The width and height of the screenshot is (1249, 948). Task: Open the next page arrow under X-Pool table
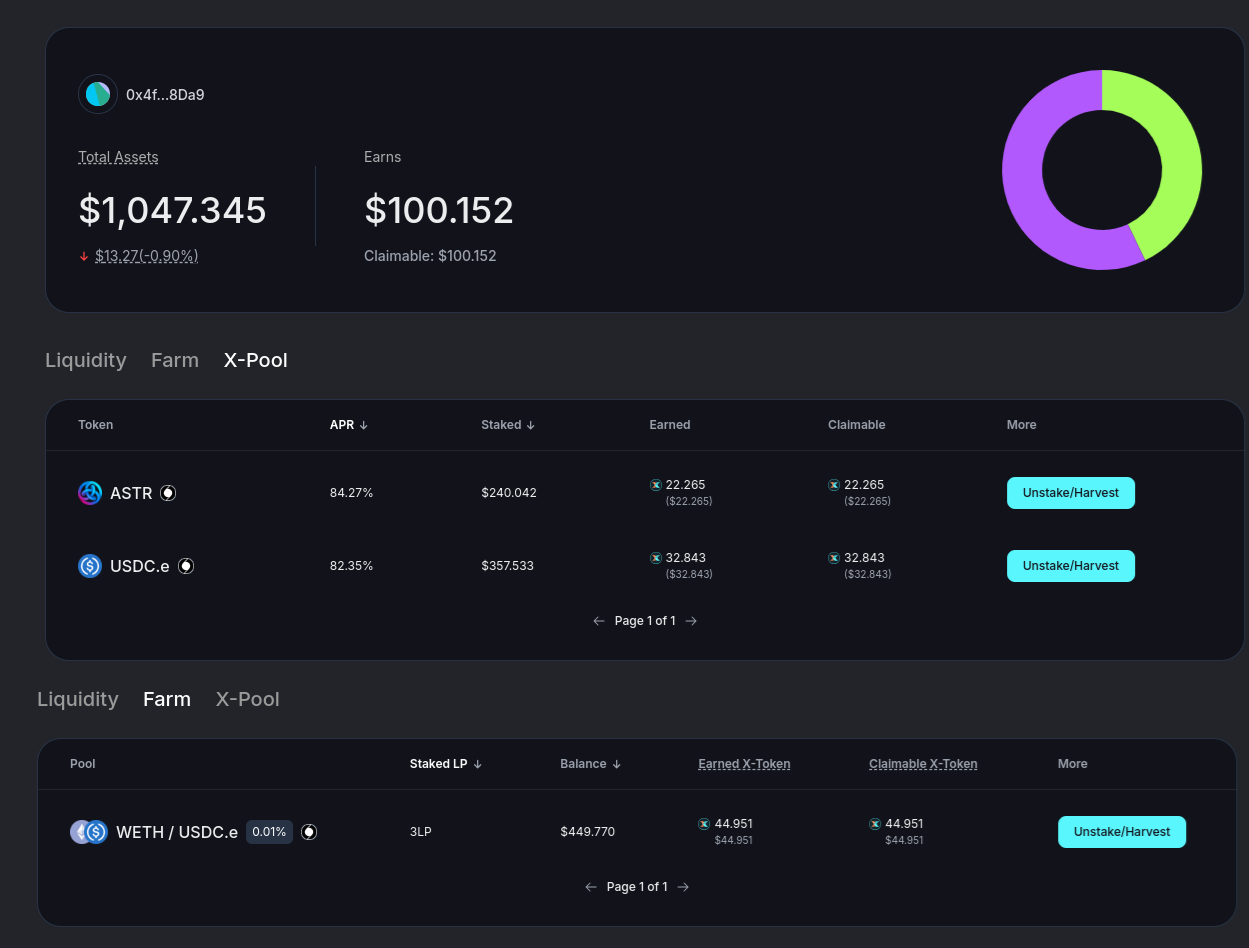[x=693, y=620]
